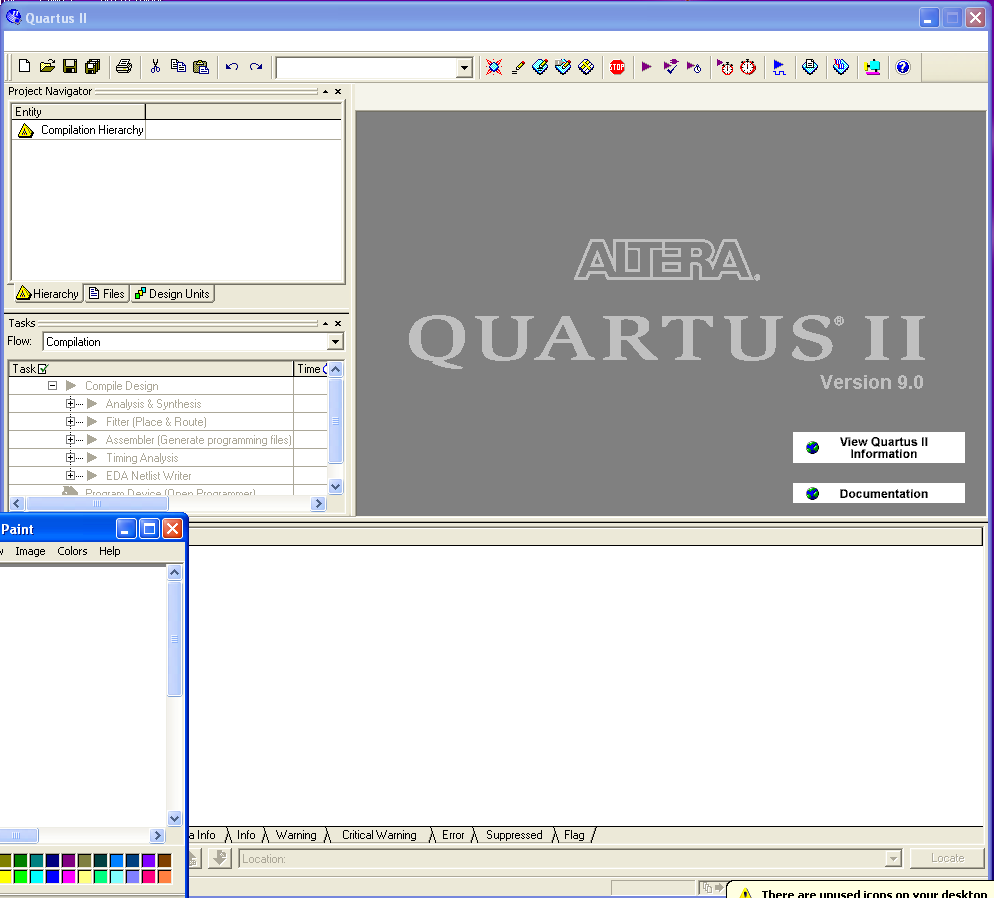Save the current file via floppy icon
994x898 pixels.
tap(70, 67)
